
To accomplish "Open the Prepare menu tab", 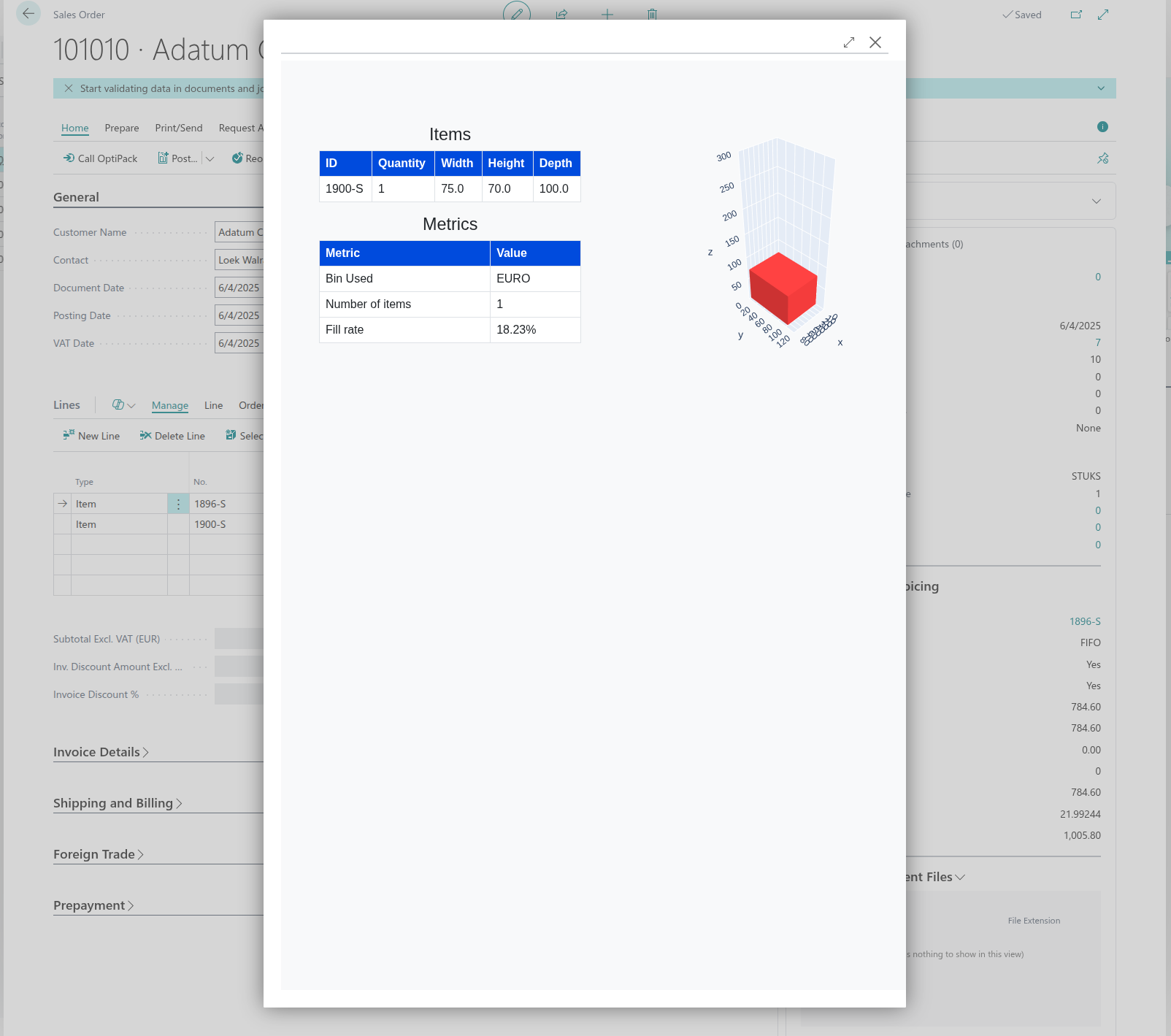I will coord(122,128).
